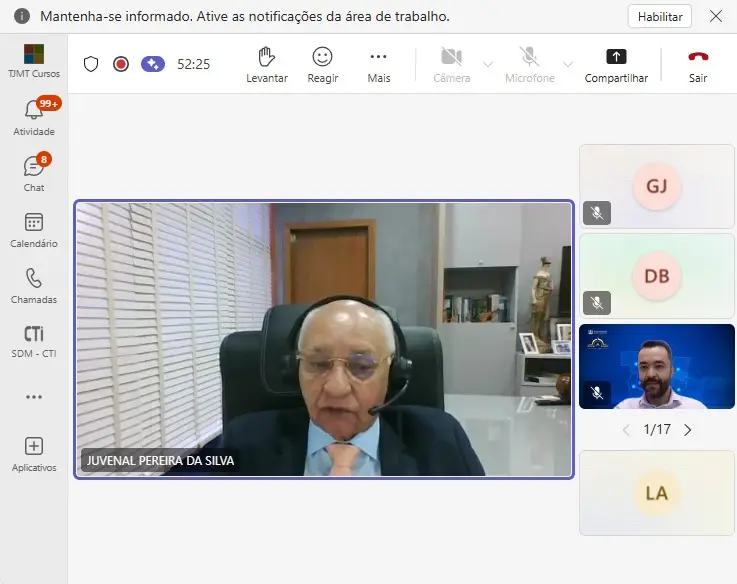The image size is (737, 584).
Task: Click the shield security icon
Action: point(91,64)
